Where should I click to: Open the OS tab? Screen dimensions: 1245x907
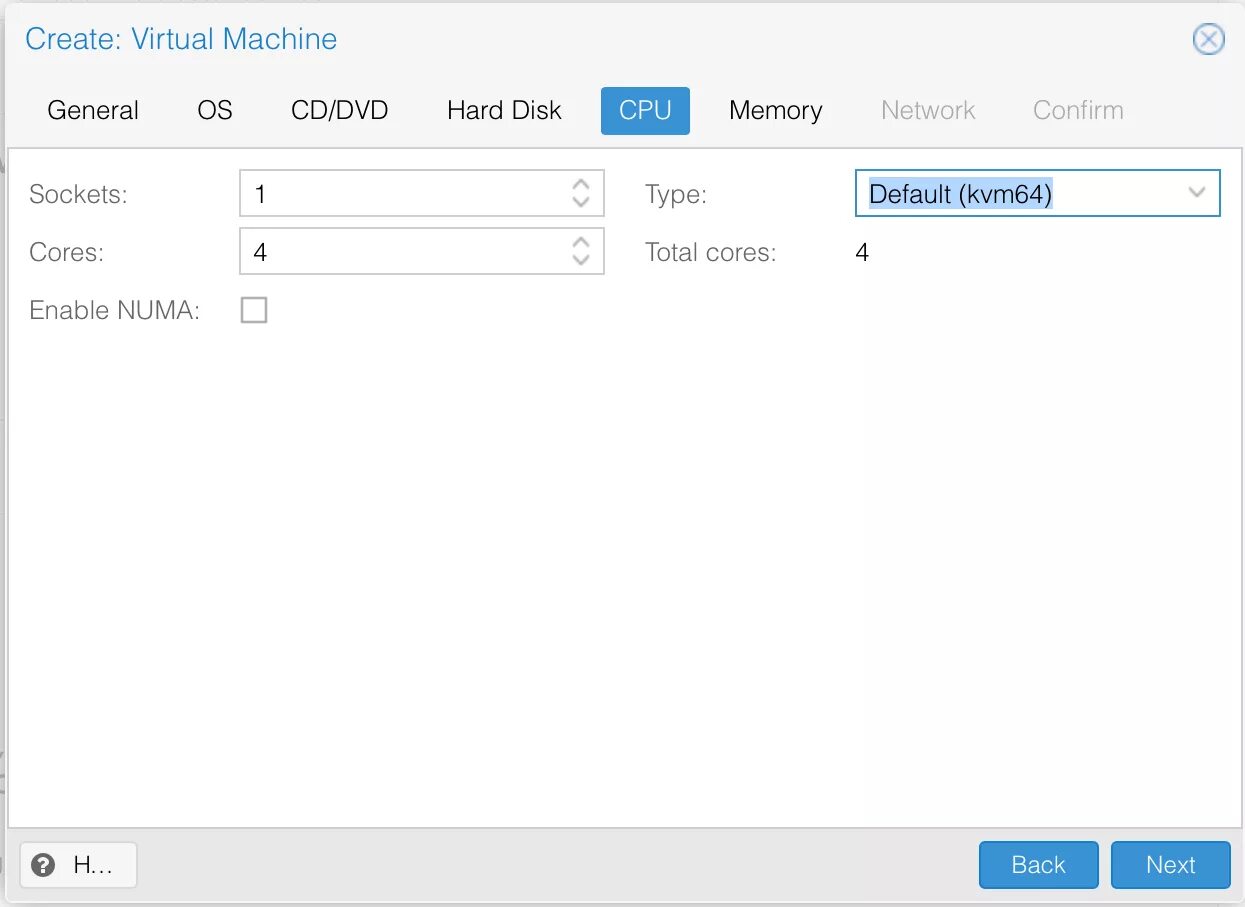[x=215, y=110]
